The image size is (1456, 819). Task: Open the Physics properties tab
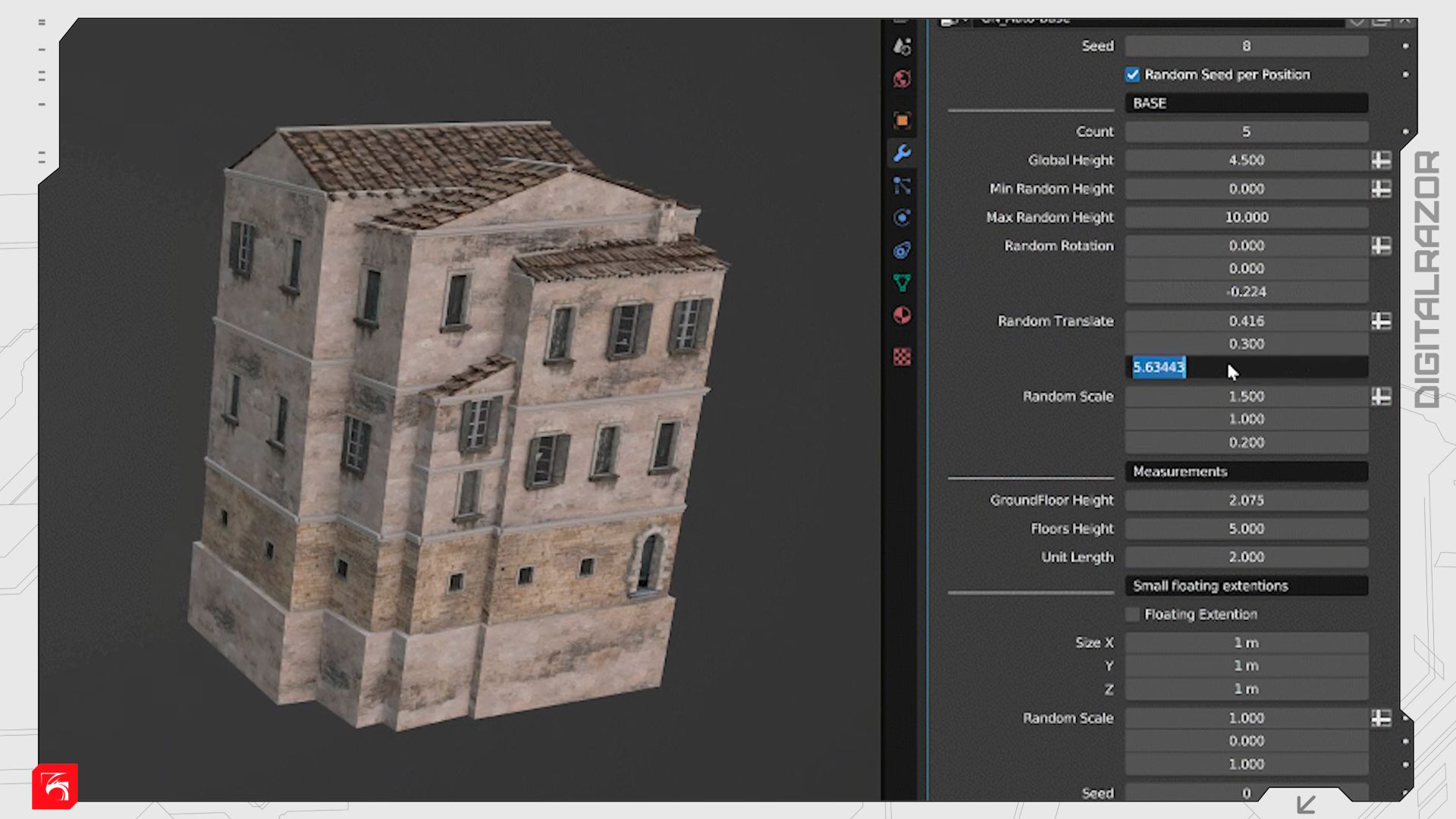point(902,218)
